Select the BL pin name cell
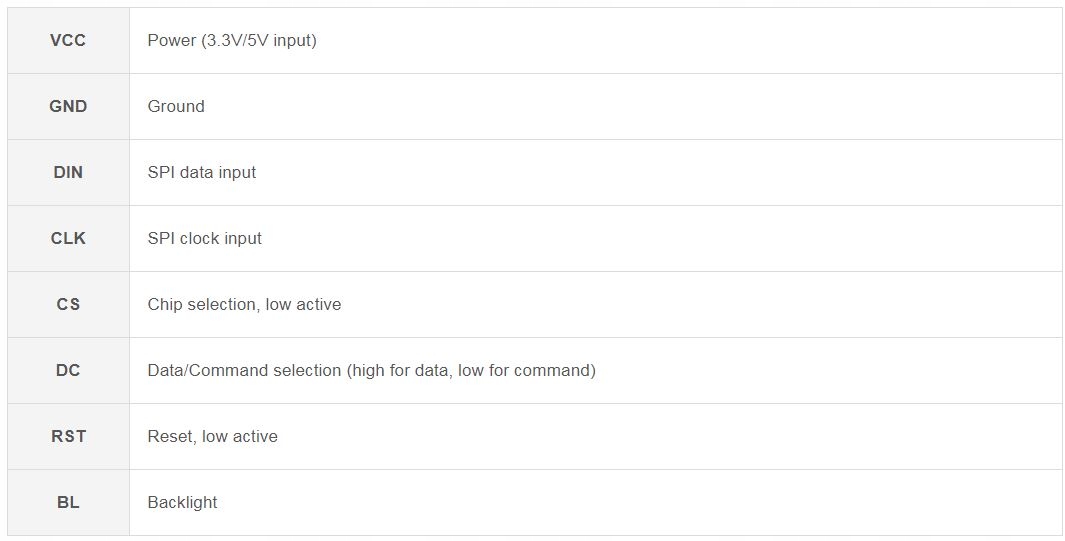Screen dimensions: 1065x541 click(68, 503)
